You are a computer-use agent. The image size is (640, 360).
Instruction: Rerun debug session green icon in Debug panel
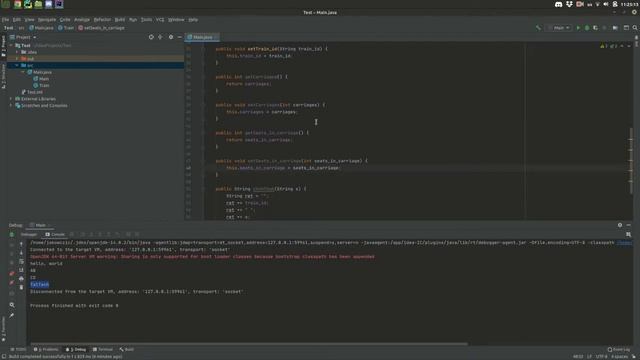(12, 235)
